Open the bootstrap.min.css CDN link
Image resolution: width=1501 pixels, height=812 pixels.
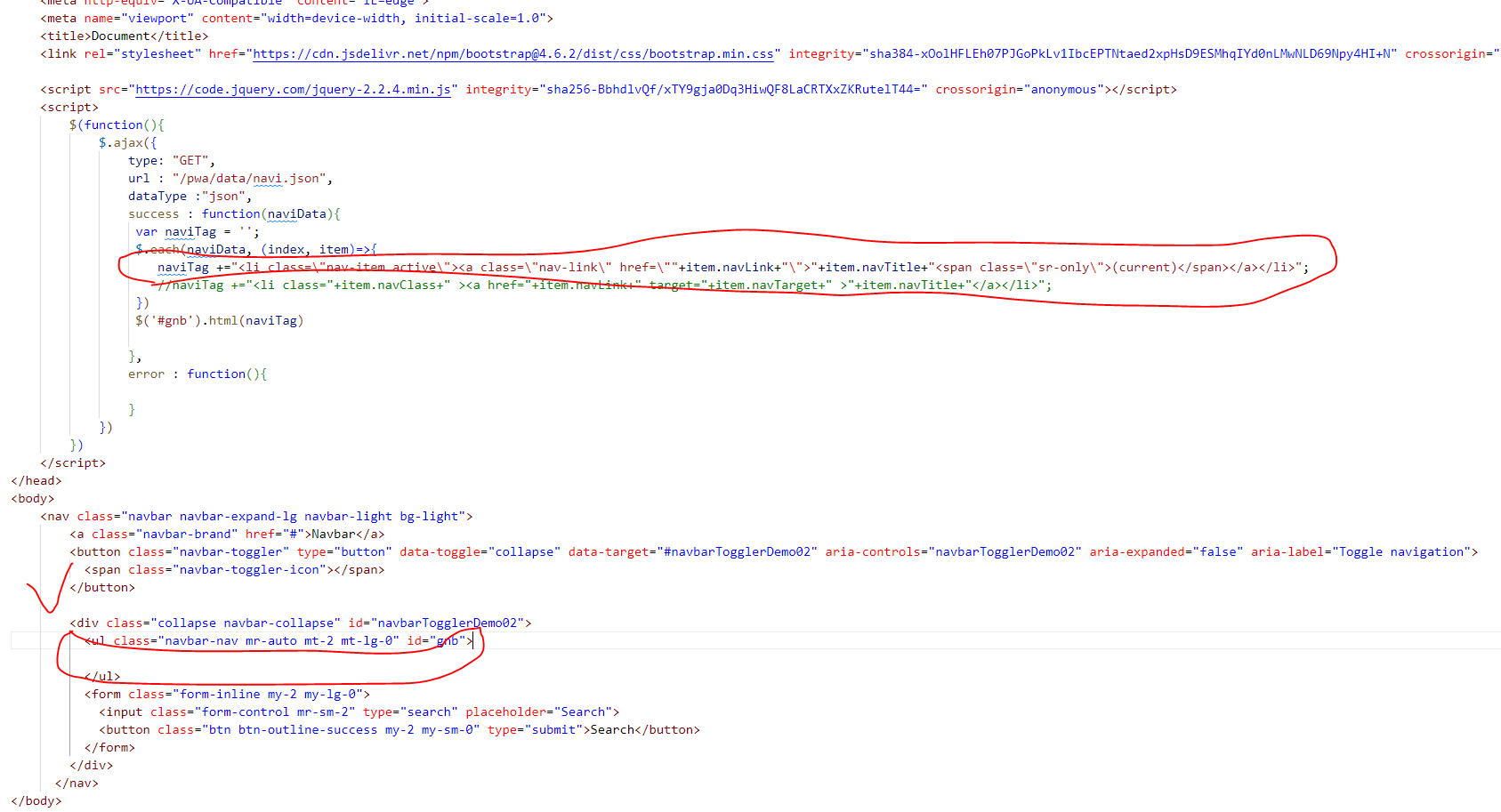513,54
